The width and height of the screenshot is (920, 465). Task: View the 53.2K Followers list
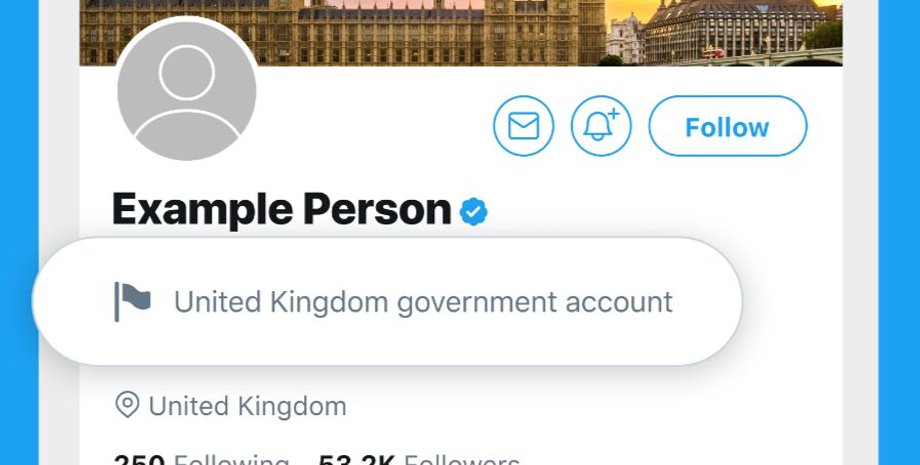pos(420,459)
